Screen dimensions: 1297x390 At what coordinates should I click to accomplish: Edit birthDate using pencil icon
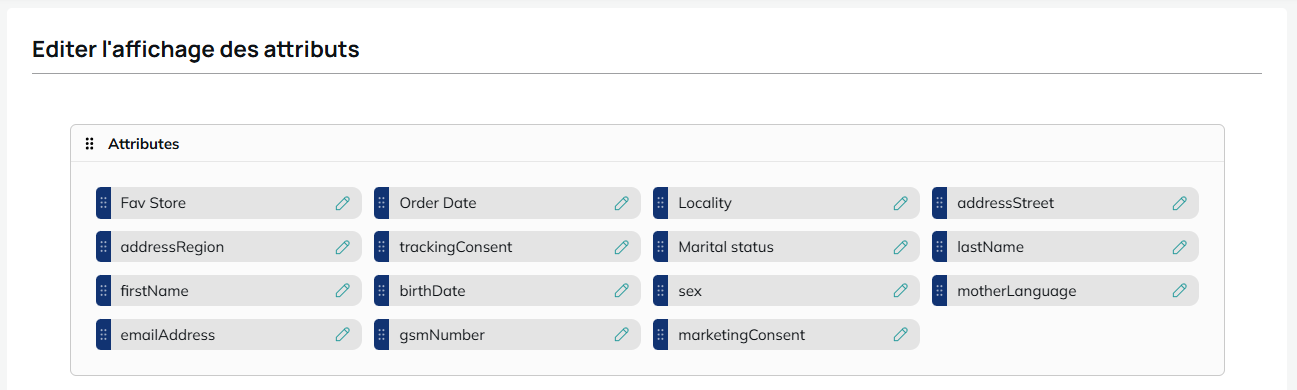point(622,291)
